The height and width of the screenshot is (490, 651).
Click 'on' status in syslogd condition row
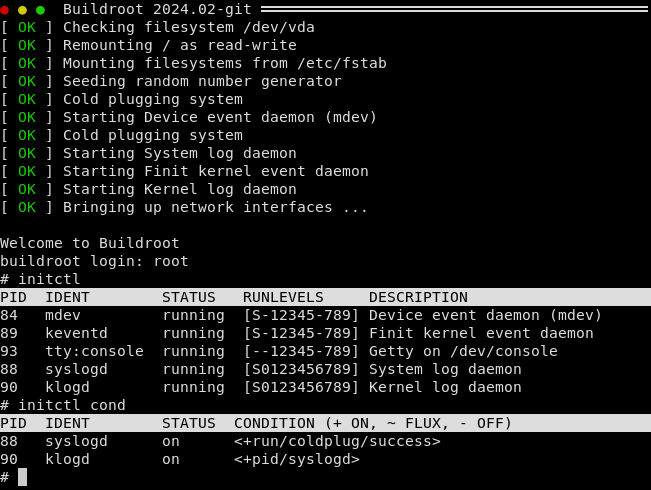pyautogui.click(x=171, y=442)
